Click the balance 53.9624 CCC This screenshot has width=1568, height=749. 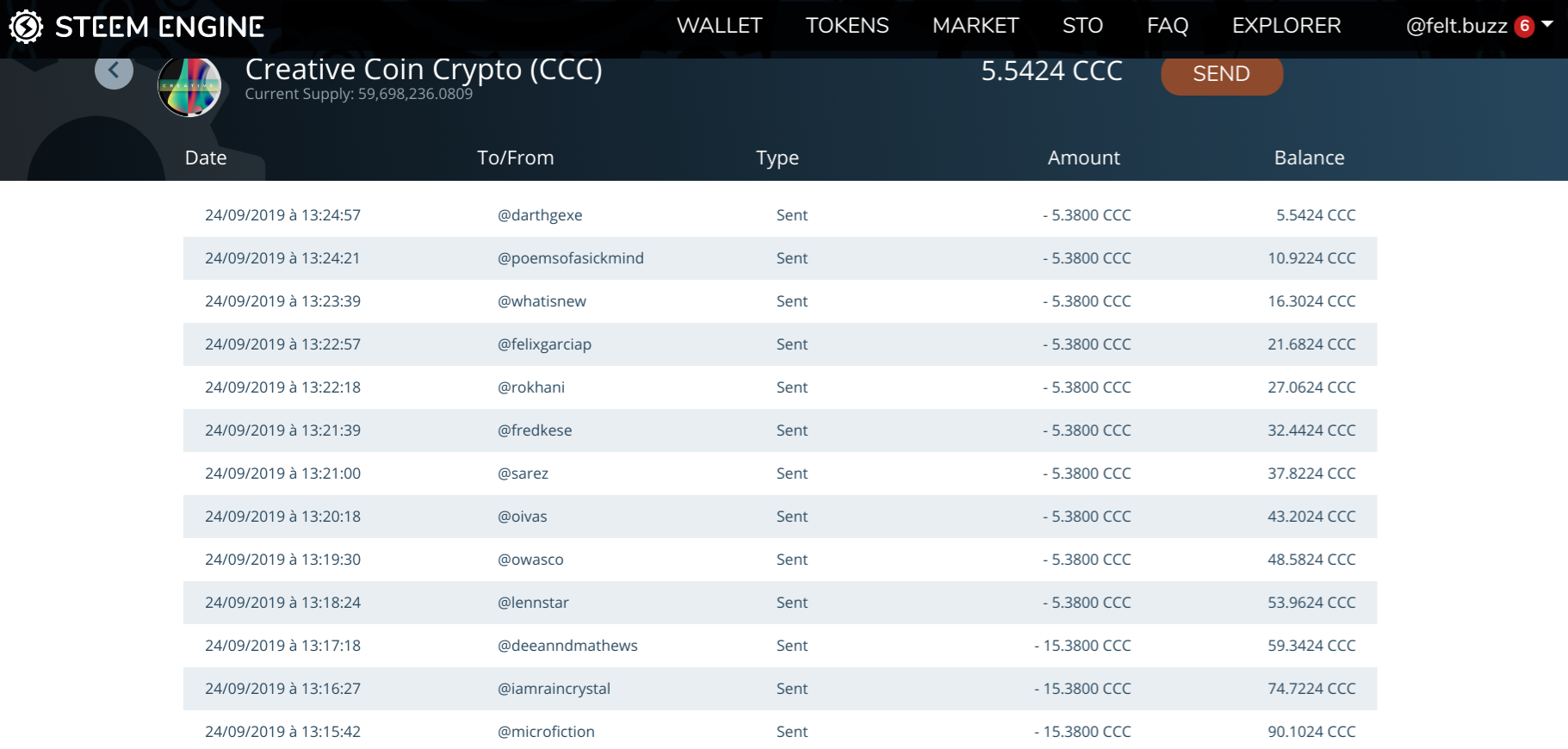[1311, 603]
